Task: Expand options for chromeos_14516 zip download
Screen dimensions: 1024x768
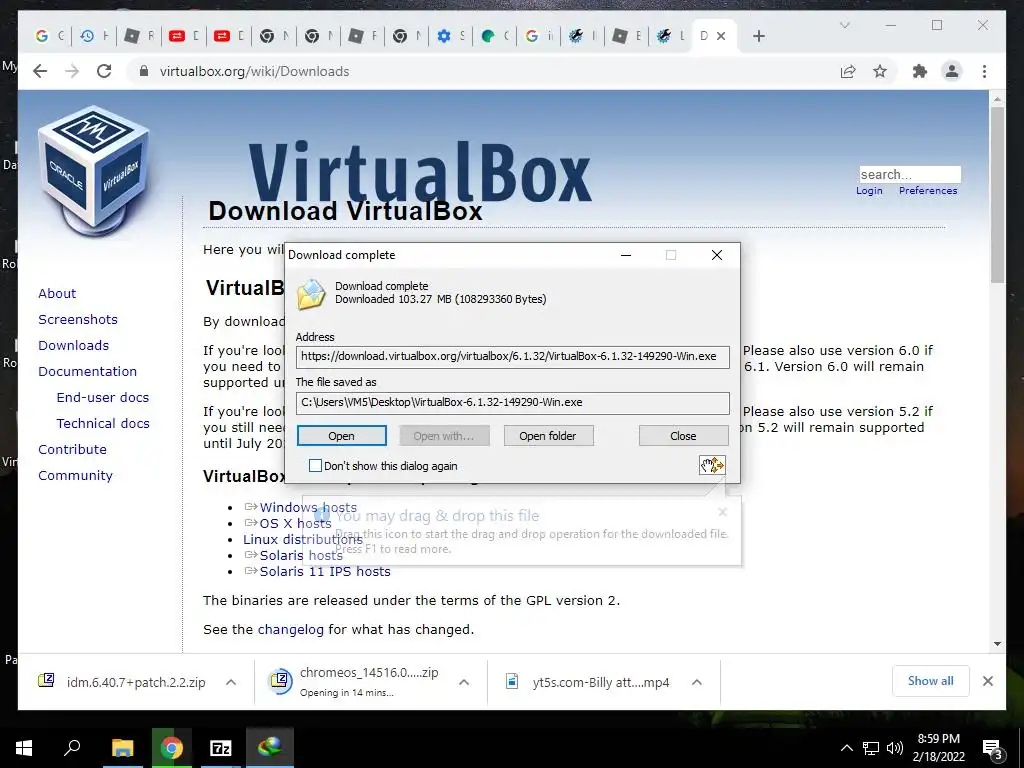Action: pos(464,682)
